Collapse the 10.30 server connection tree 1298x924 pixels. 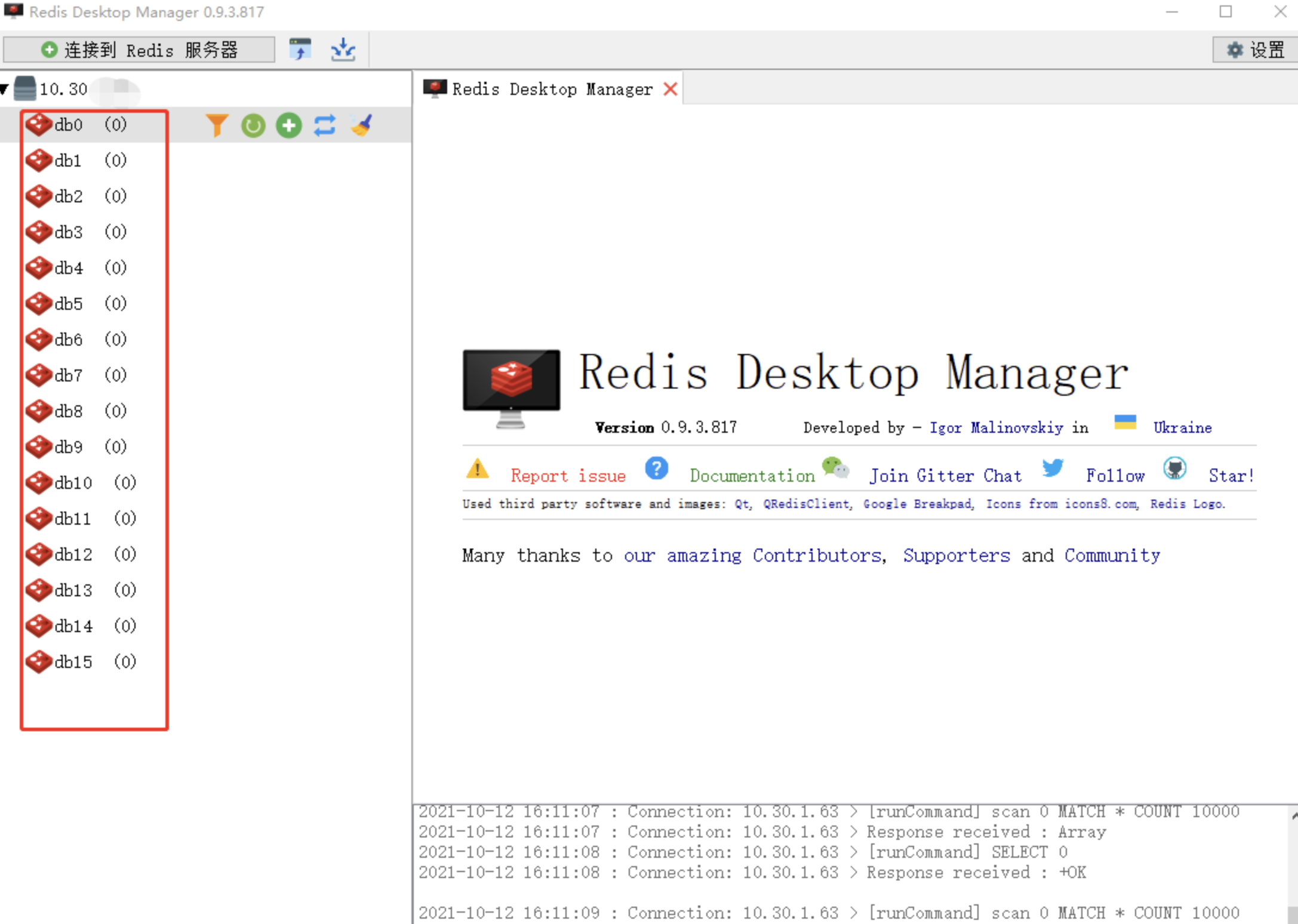click(5, 90)
